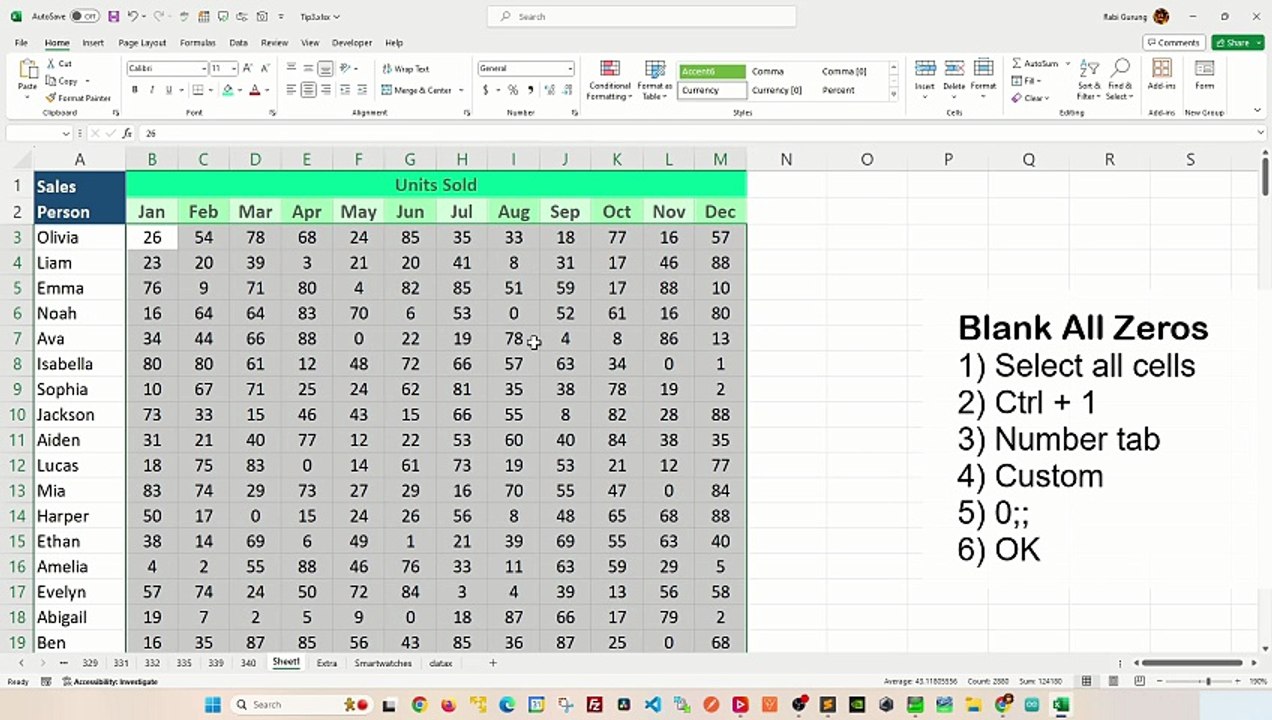Increase cell indent
The width and height of the screenshot is (1272, 720).
364,90
